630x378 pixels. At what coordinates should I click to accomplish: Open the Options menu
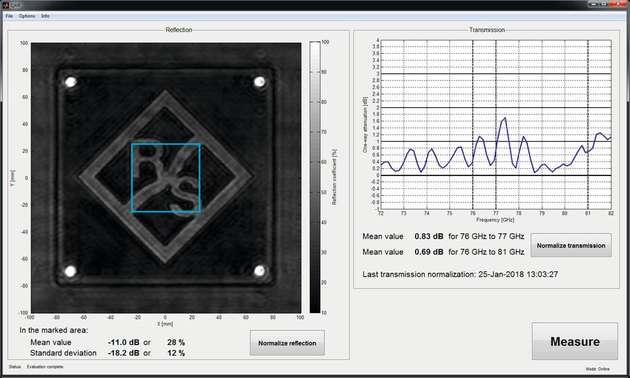tap(27, 16)
